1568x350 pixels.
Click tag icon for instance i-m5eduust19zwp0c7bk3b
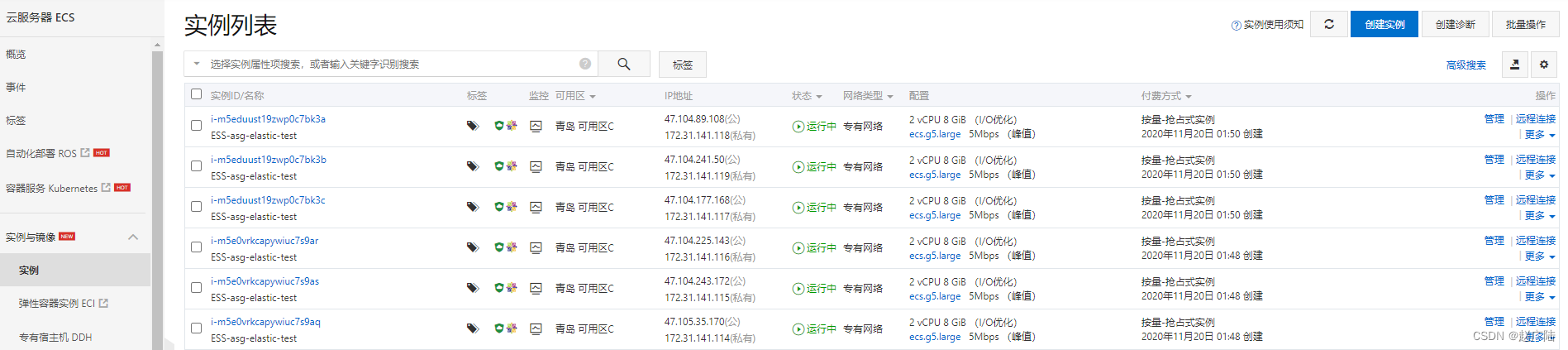click(x=473, y=166)
